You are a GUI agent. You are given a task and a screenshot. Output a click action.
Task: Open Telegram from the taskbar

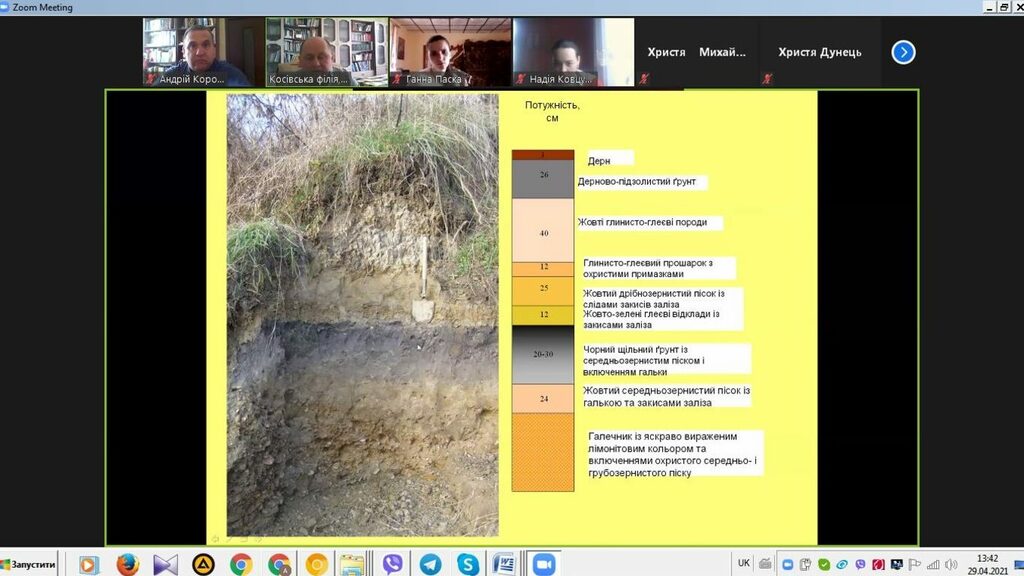point(430,564)
